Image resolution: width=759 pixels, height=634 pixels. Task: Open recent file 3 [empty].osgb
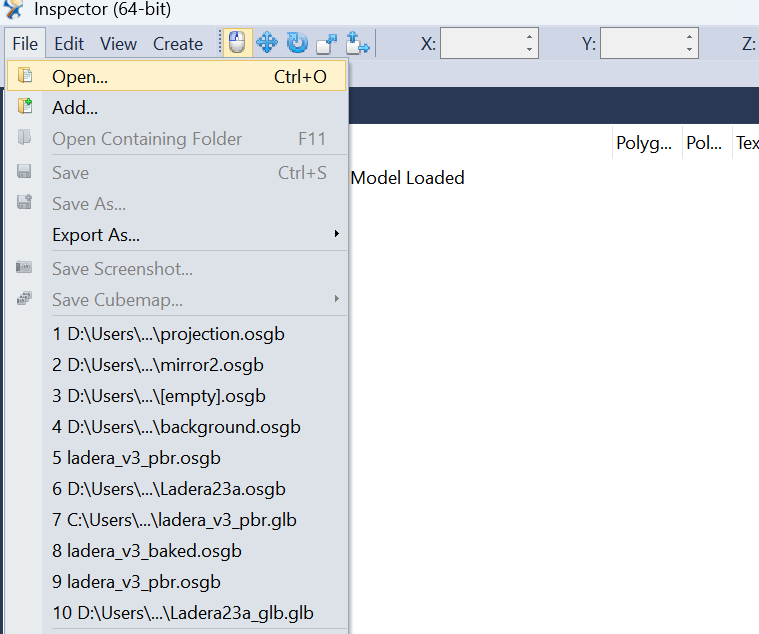177,396
